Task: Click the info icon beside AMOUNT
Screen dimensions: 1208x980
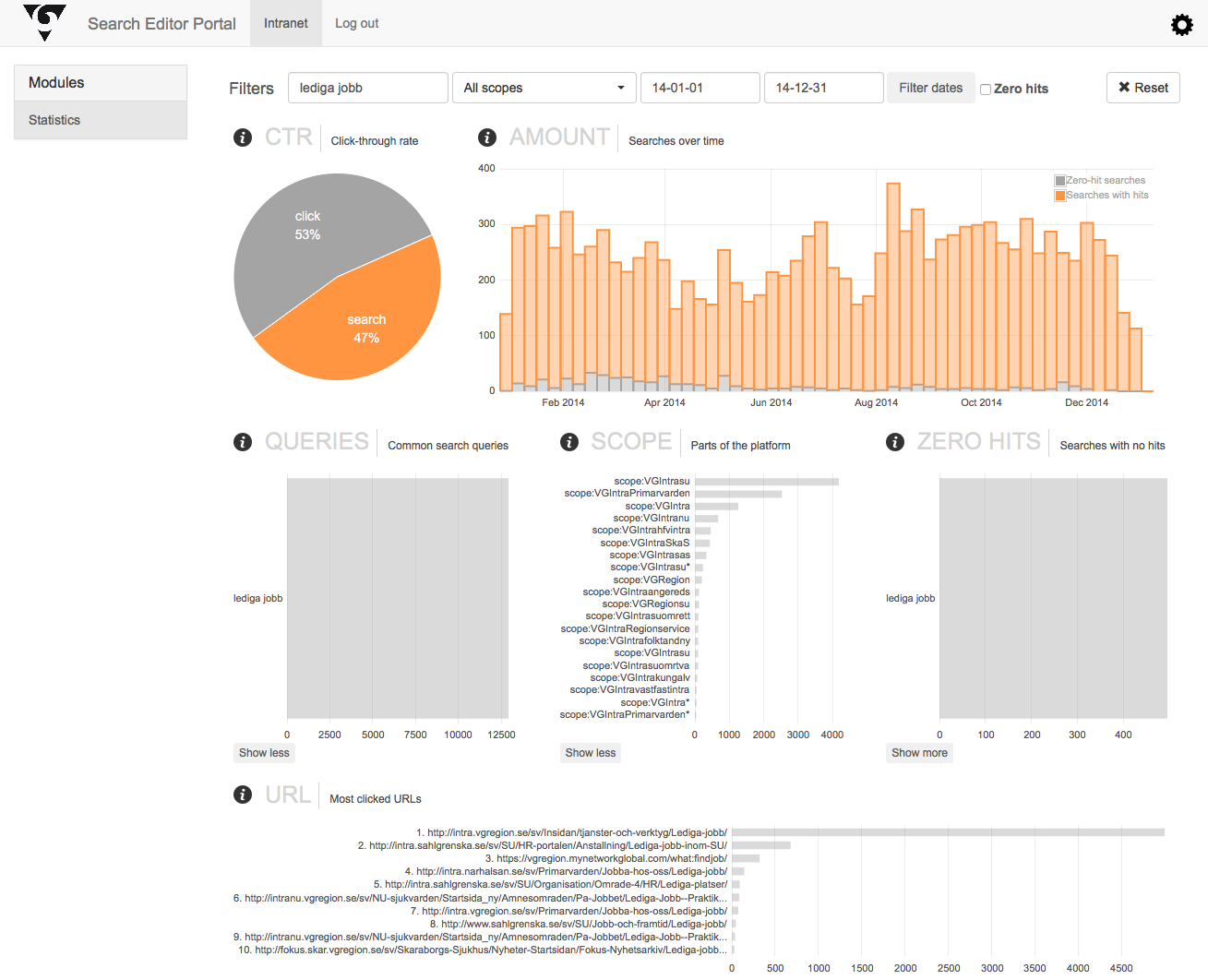Action: [x=487, y=137]
